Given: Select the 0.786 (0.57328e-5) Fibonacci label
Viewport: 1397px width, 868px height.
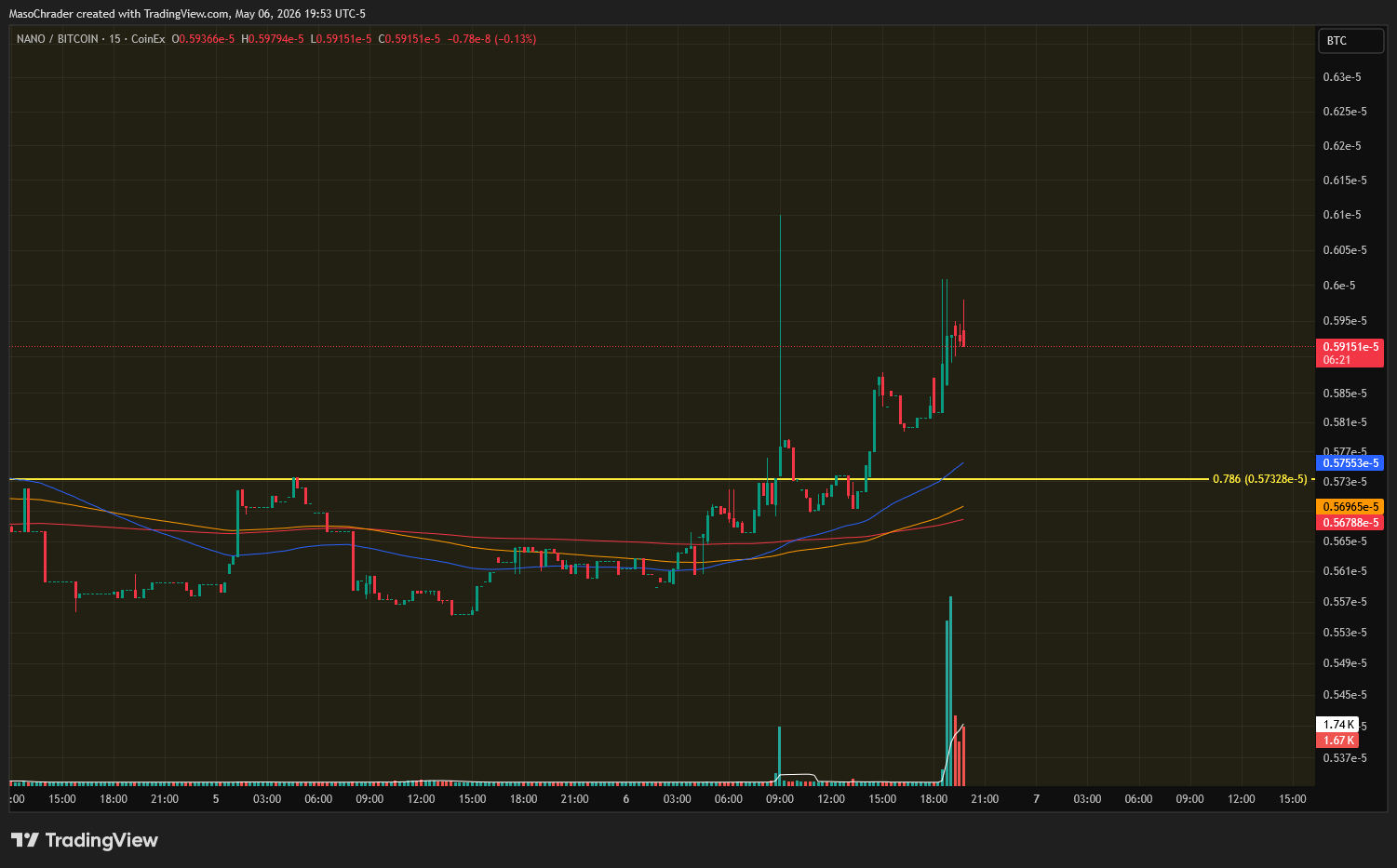Looking at the screenshot, I should tap(1259, 479).
